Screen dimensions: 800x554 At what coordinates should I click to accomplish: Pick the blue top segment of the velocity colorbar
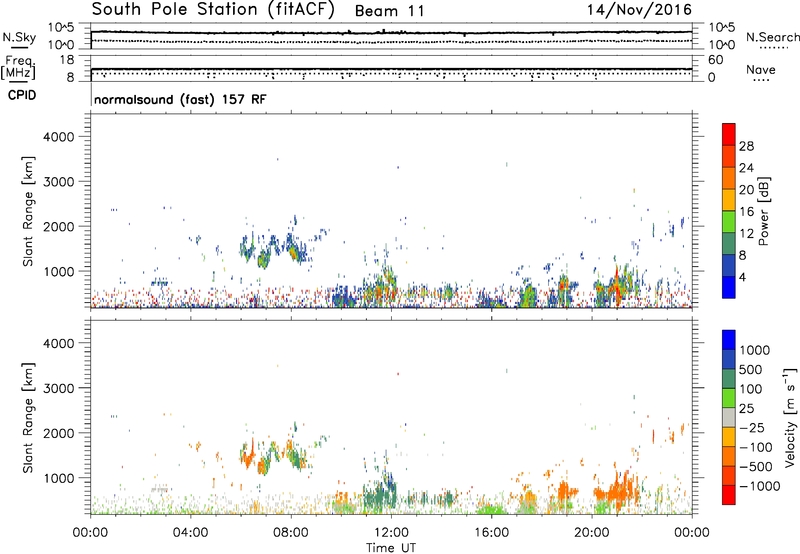729,340
